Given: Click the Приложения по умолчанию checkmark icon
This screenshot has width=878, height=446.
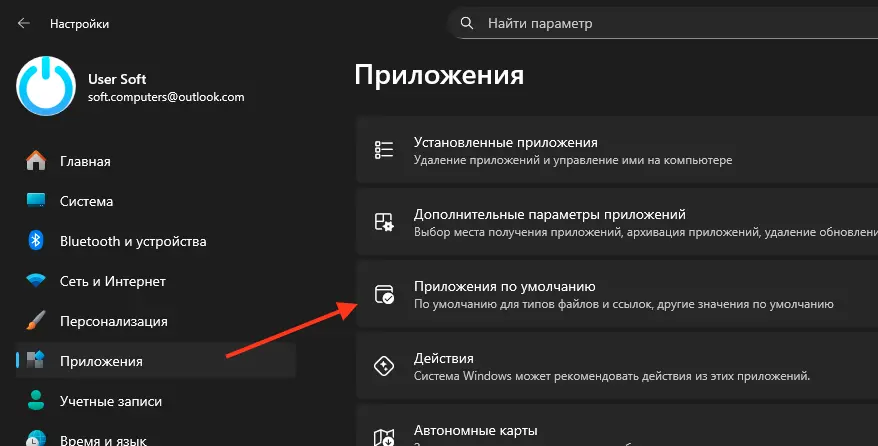Looking at the screenshot, I should pos(384,294).
